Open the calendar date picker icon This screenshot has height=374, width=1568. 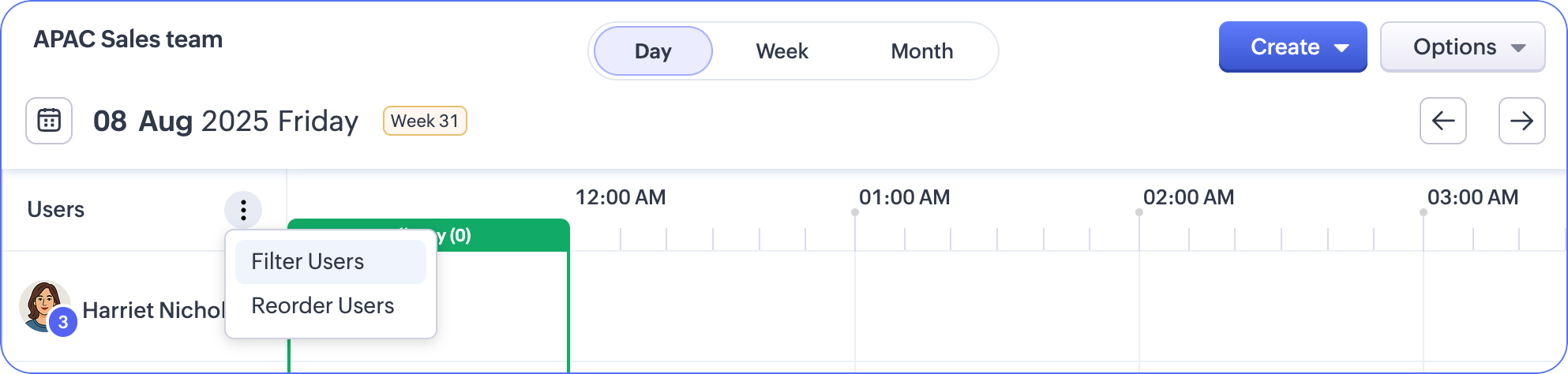pyautogui.click(x=49, y=121)
